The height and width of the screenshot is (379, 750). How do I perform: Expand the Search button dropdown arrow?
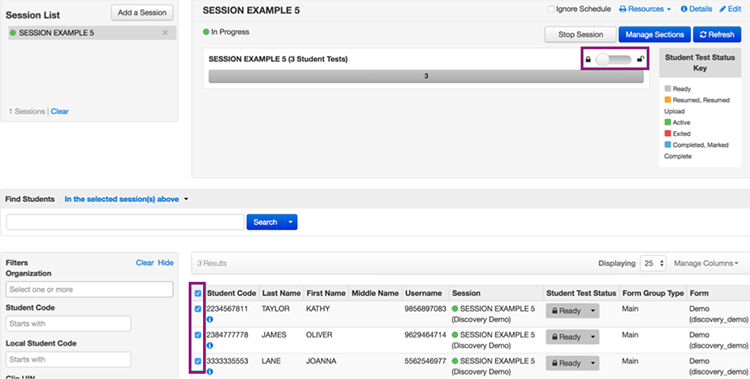[290, 222]
